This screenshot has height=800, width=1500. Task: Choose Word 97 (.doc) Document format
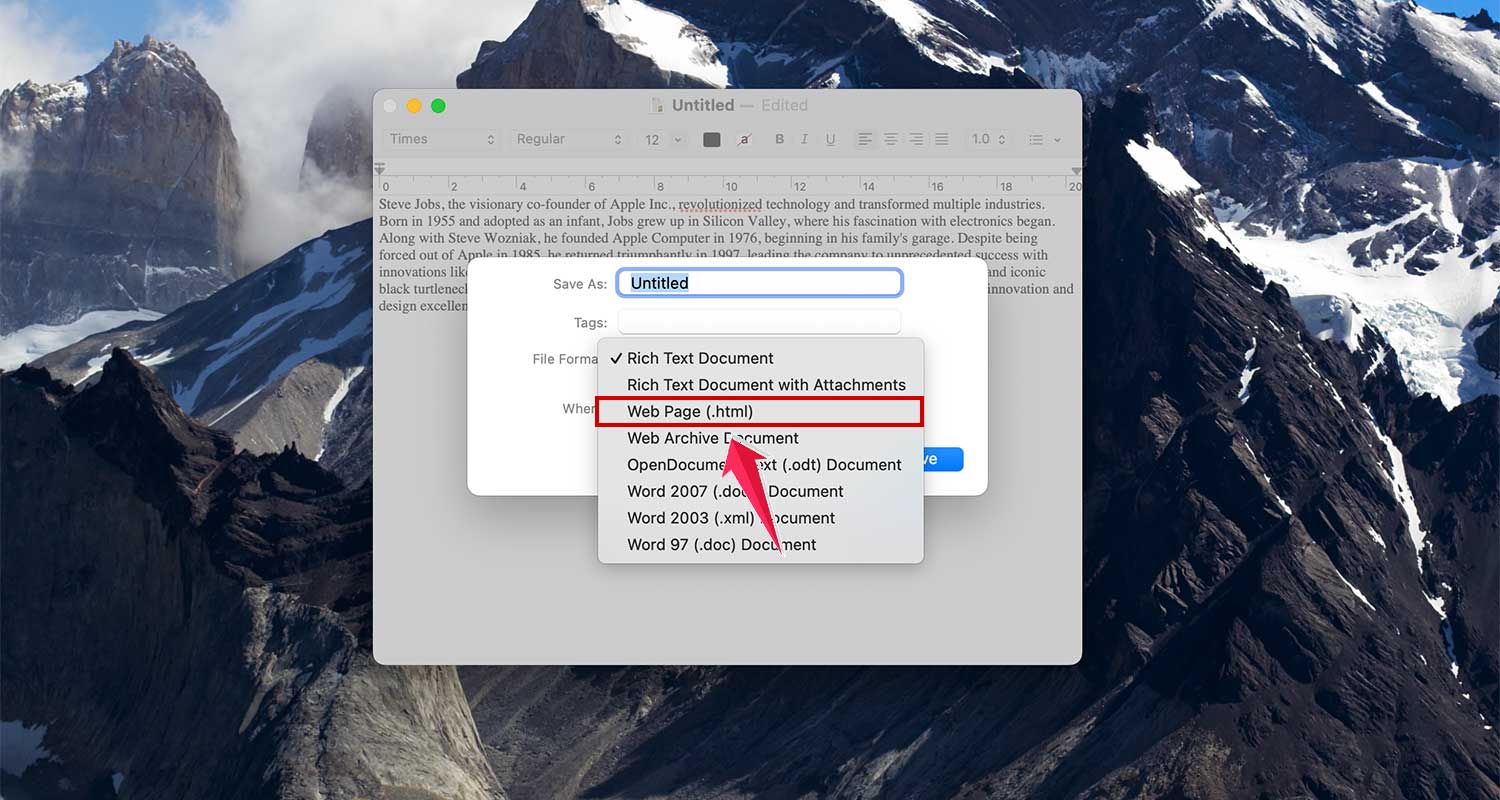click(720, 544)
